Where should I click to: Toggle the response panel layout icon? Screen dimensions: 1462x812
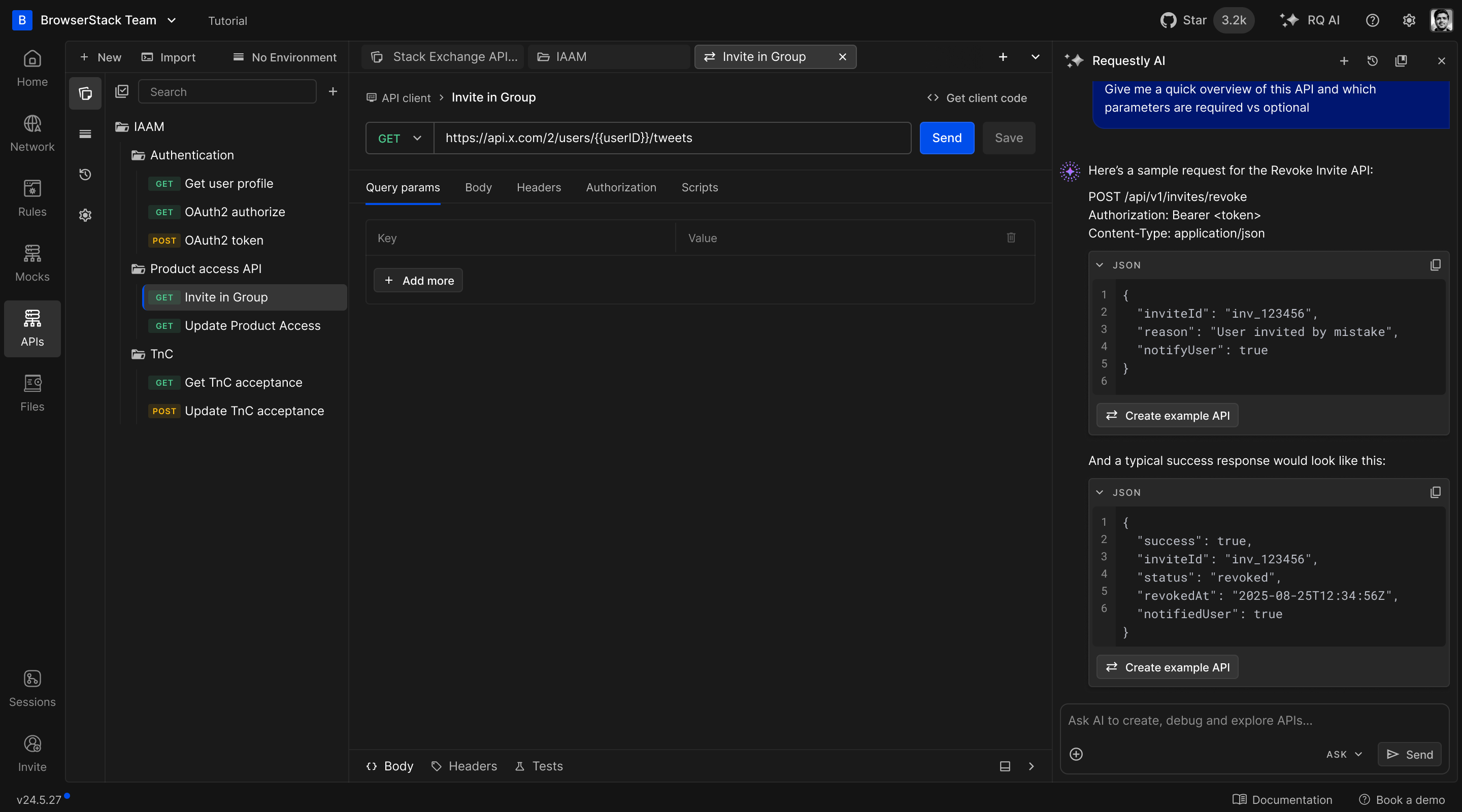coord(1005,767)
